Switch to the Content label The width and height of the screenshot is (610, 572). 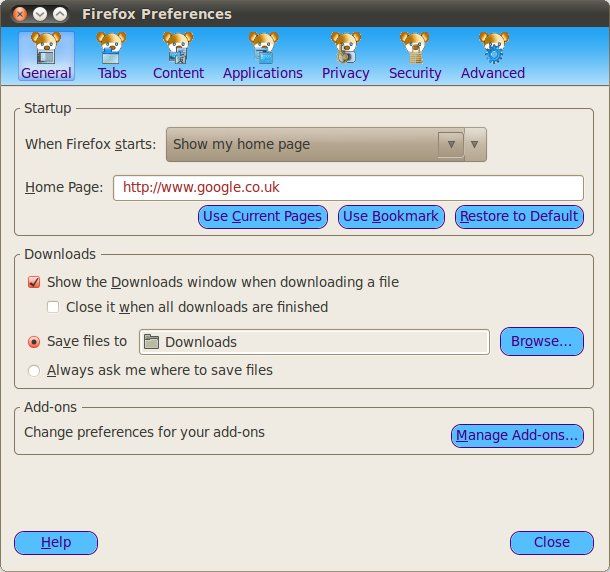tap(178, 73)
